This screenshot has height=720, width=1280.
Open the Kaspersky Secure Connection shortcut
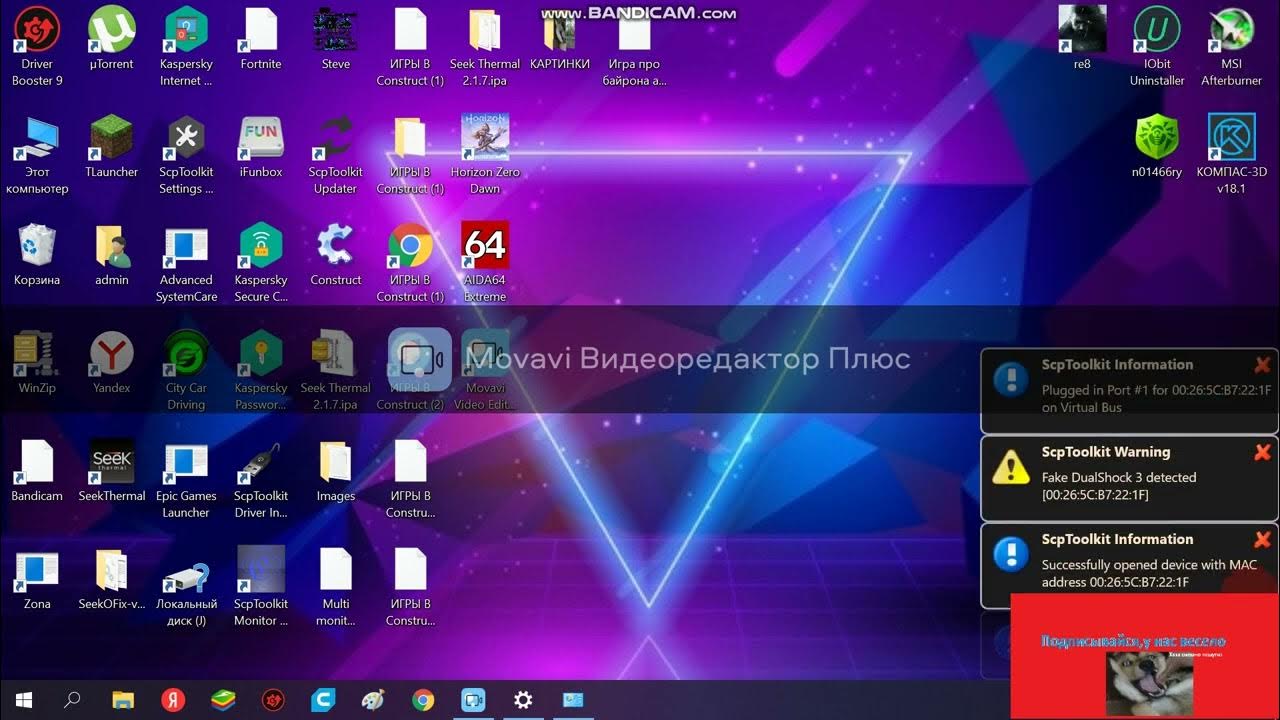(261, 246)
